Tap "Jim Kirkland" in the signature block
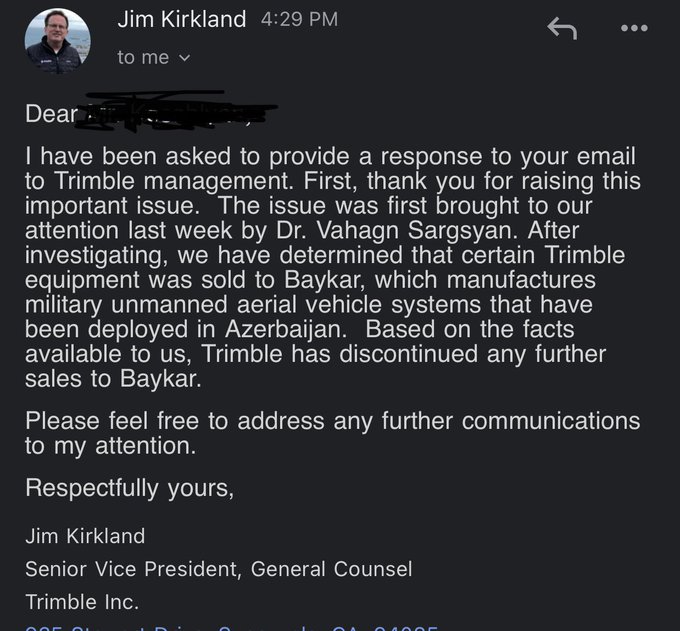This screenshot has width=680, height=631. pos(85,537)
